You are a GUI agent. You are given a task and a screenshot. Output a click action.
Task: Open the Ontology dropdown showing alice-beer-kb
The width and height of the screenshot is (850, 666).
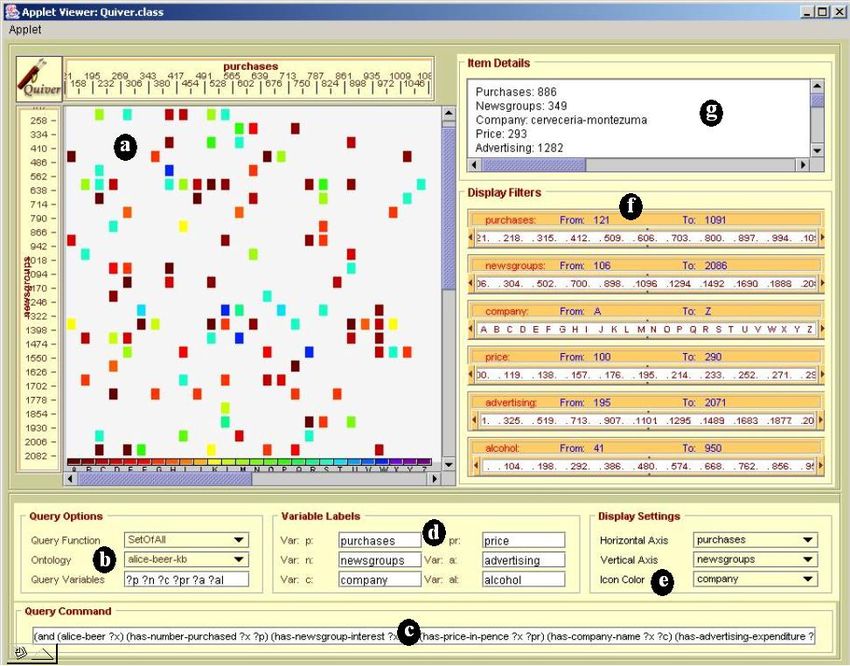(186, 559)
